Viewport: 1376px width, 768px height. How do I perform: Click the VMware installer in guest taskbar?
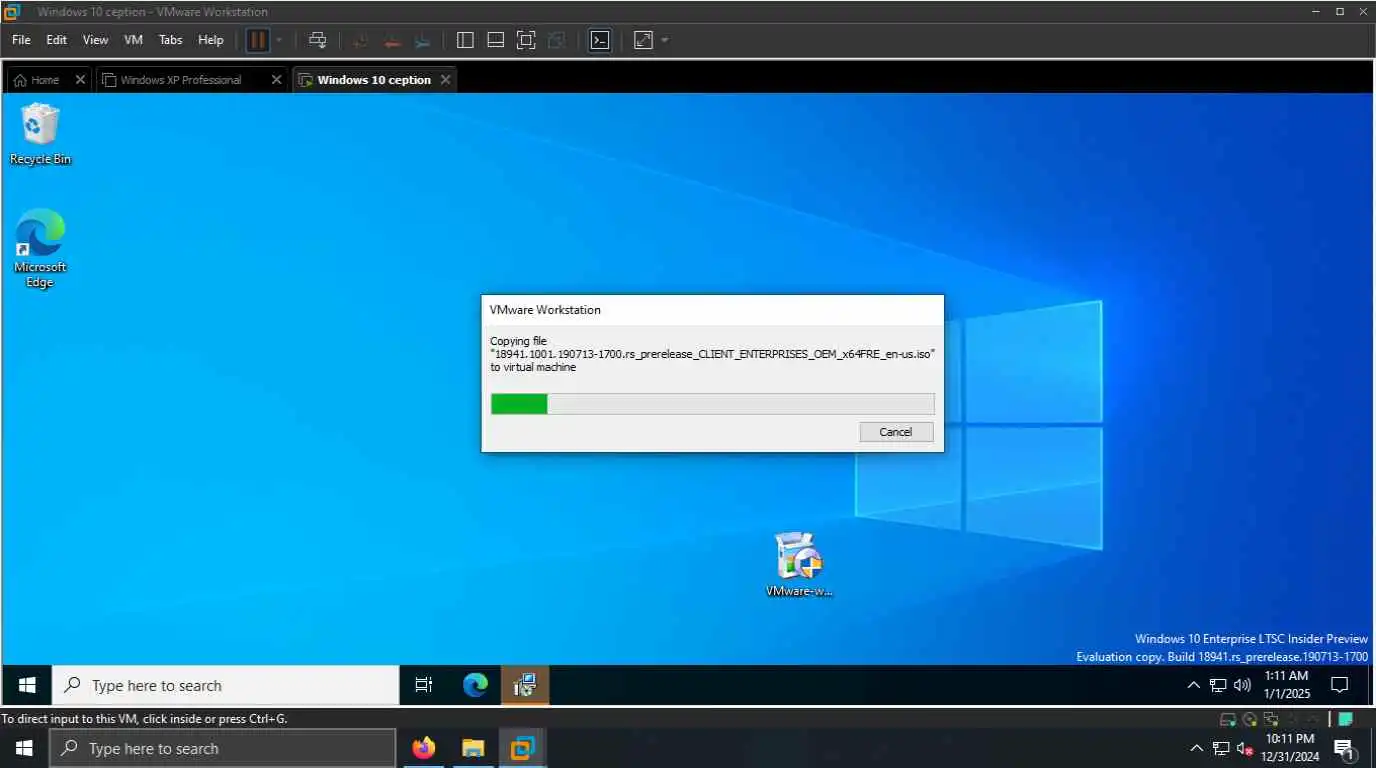(x=525, y=685)
